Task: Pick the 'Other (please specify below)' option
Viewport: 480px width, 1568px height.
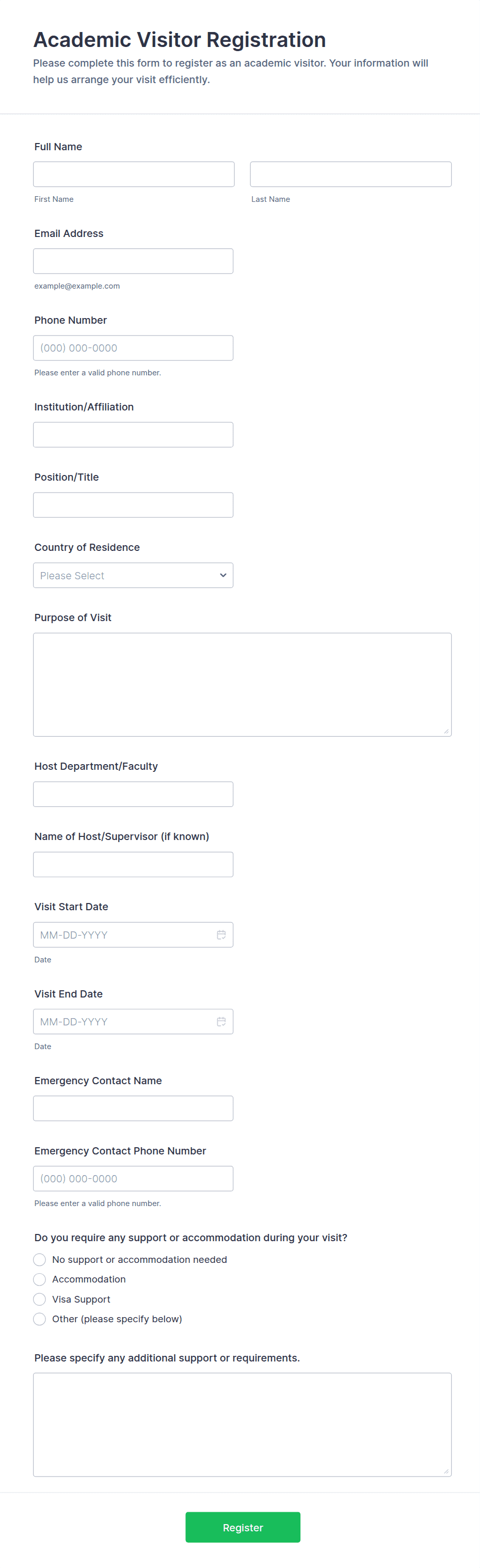Action: [x=40, y=1319]
